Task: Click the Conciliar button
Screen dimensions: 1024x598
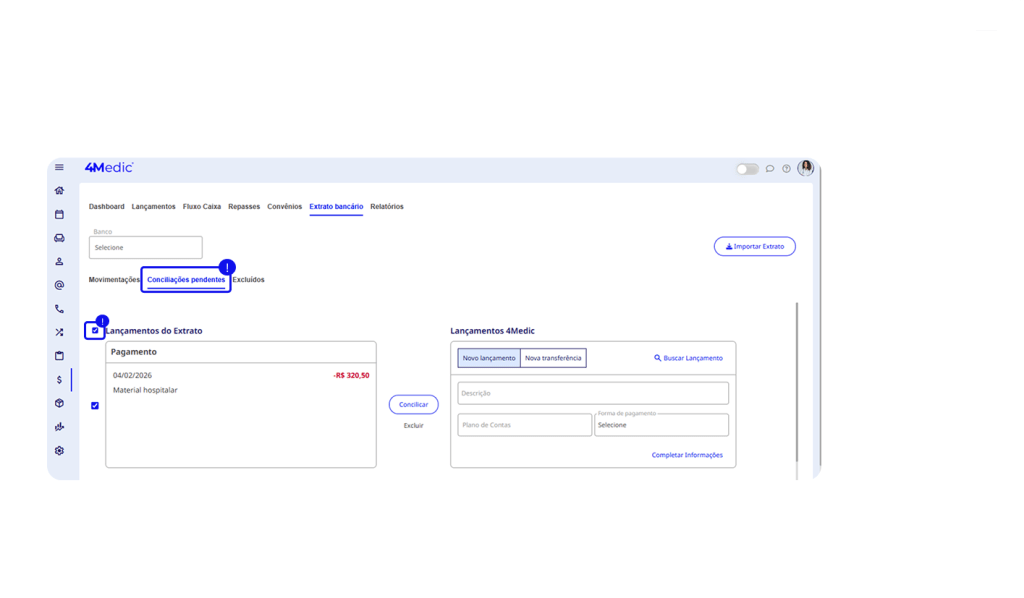Action: tap(413, 405)
